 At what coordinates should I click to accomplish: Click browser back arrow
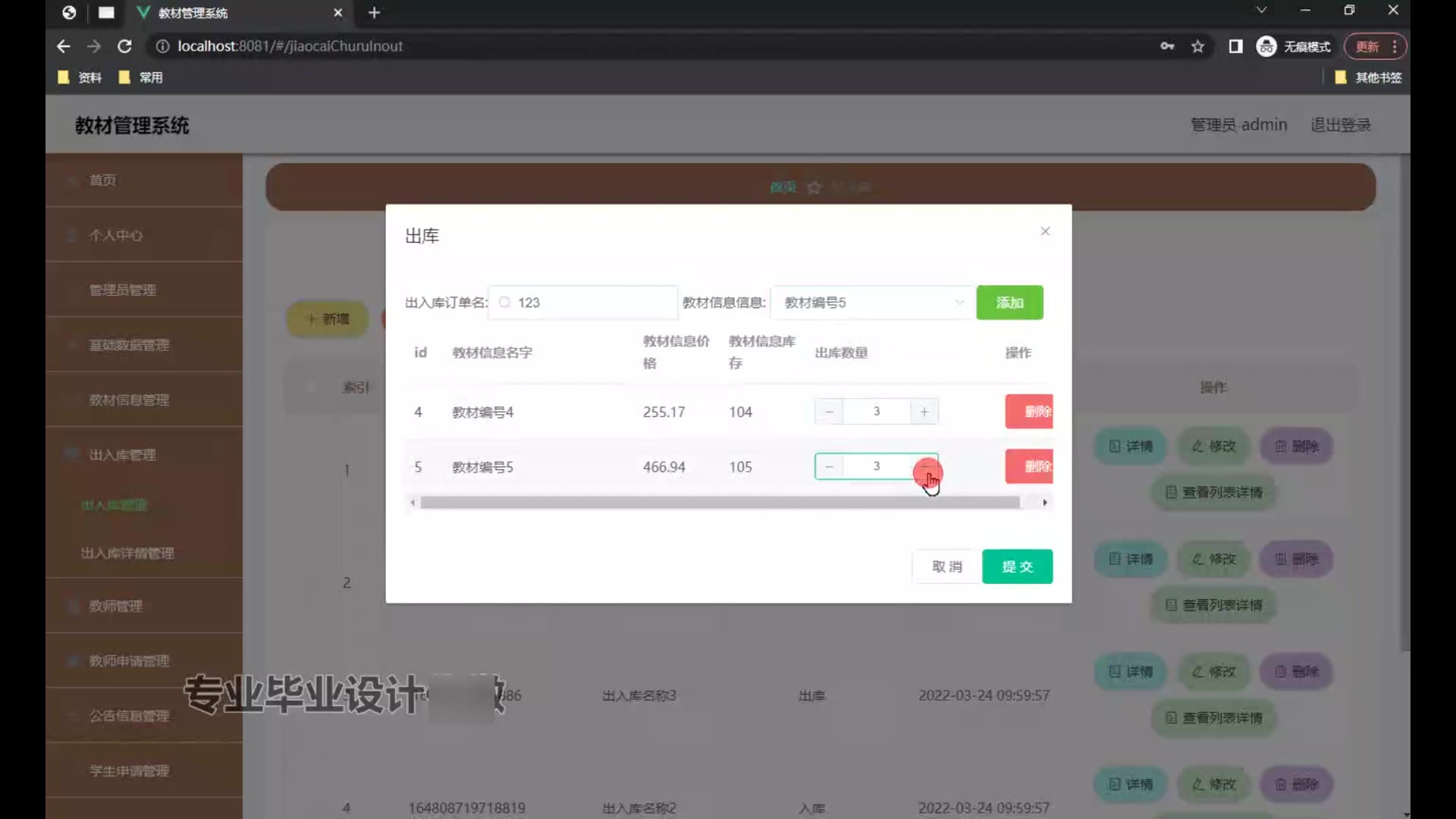tap(64, 46)
